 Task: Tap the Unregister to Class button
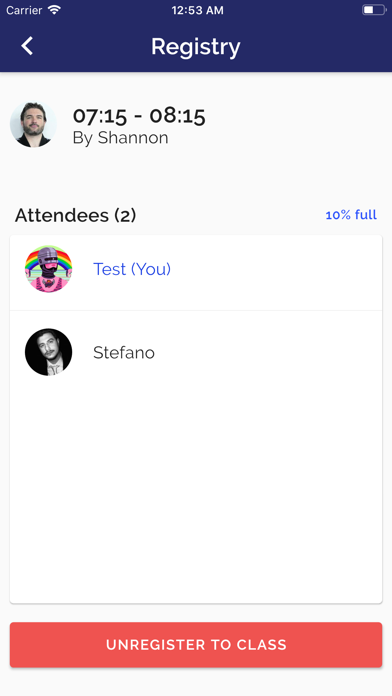[x=196, y=645]
